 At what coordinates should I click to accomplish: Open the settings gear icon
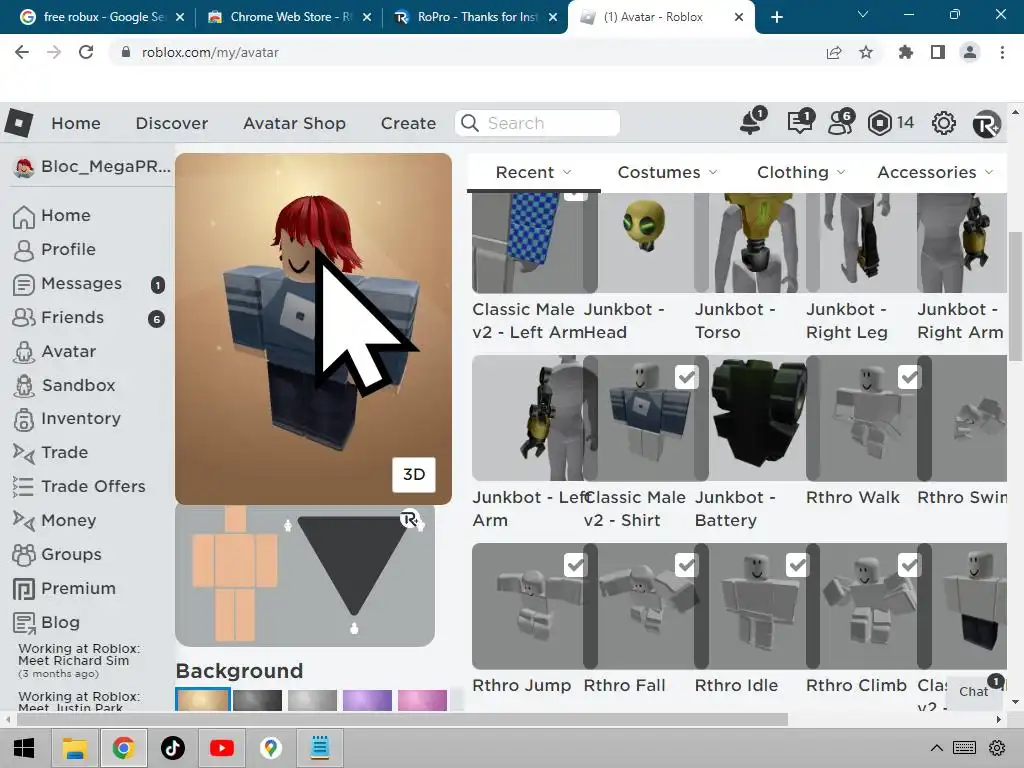[944, 123]
